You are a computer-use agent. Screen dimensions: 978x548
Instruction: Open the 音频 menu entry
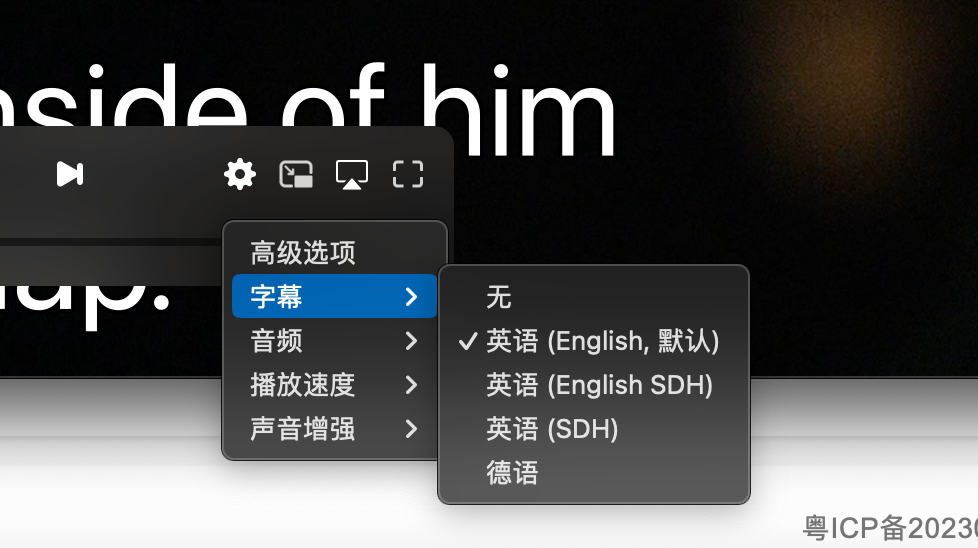tap(334, 340)
